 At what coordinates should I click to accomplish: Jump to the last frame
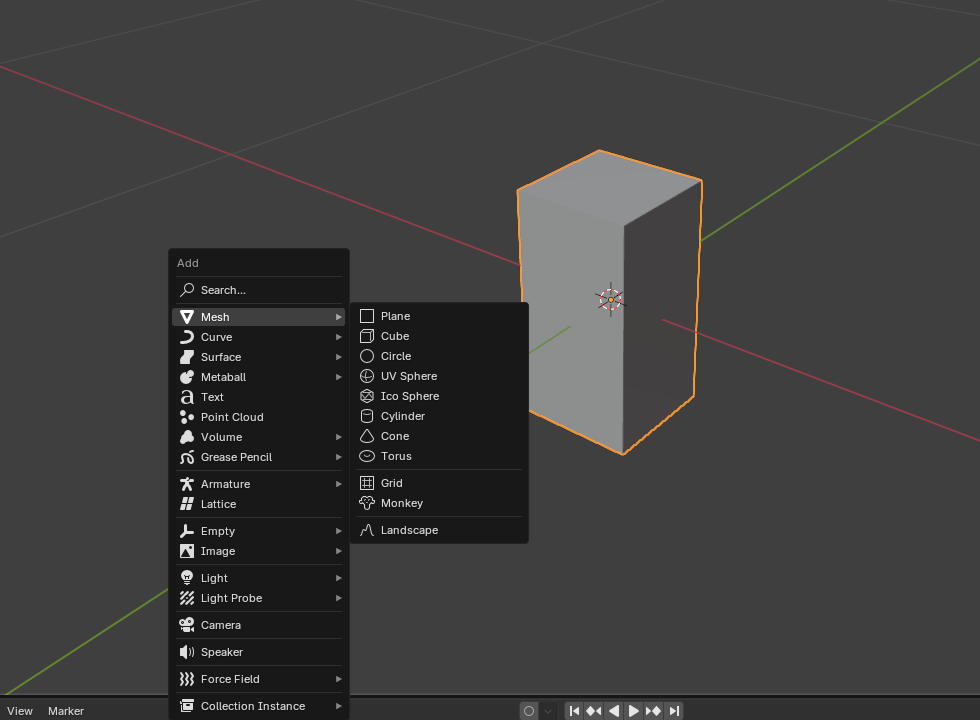tap(674, 711)
